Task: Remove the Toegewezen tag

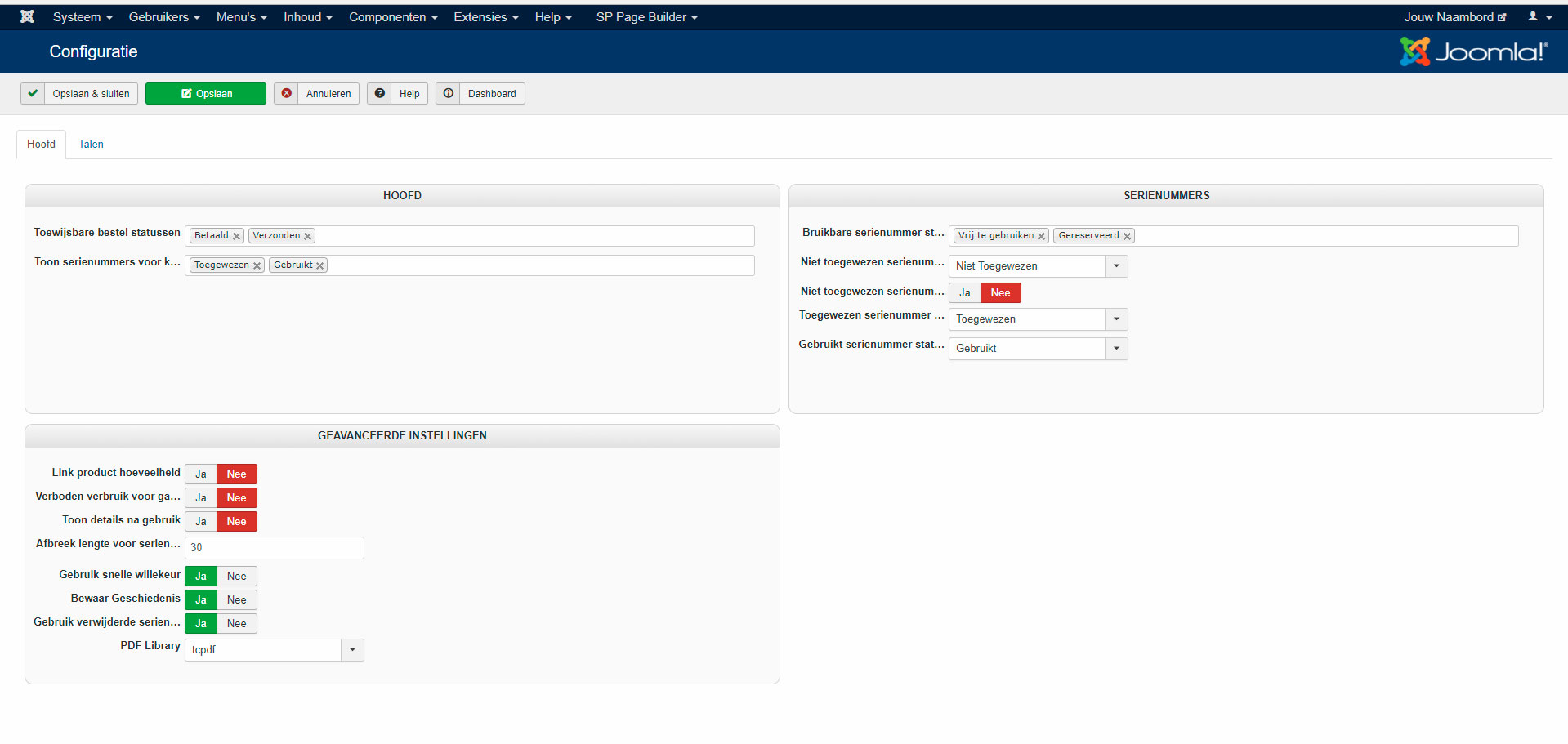Action: click(257, 265)
